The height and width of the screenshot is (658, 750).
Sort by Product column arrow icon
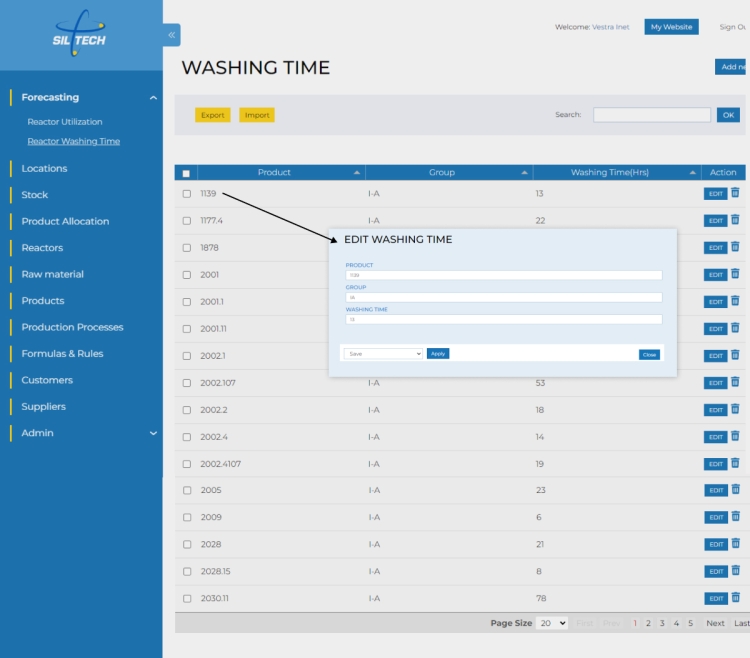(x=357, y=173)
